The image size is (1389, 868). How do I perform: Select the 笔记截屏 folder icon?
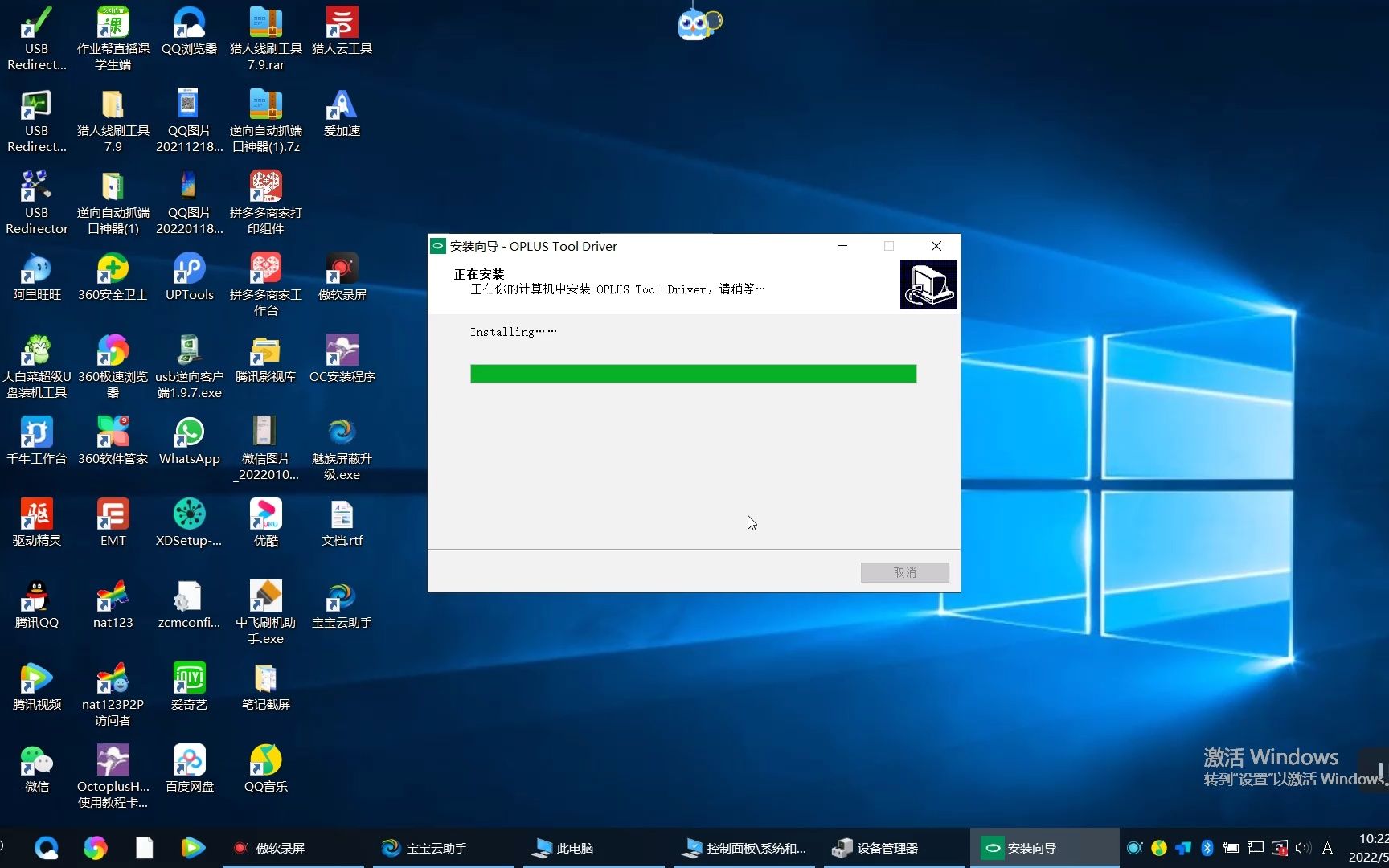coord(265,687)
